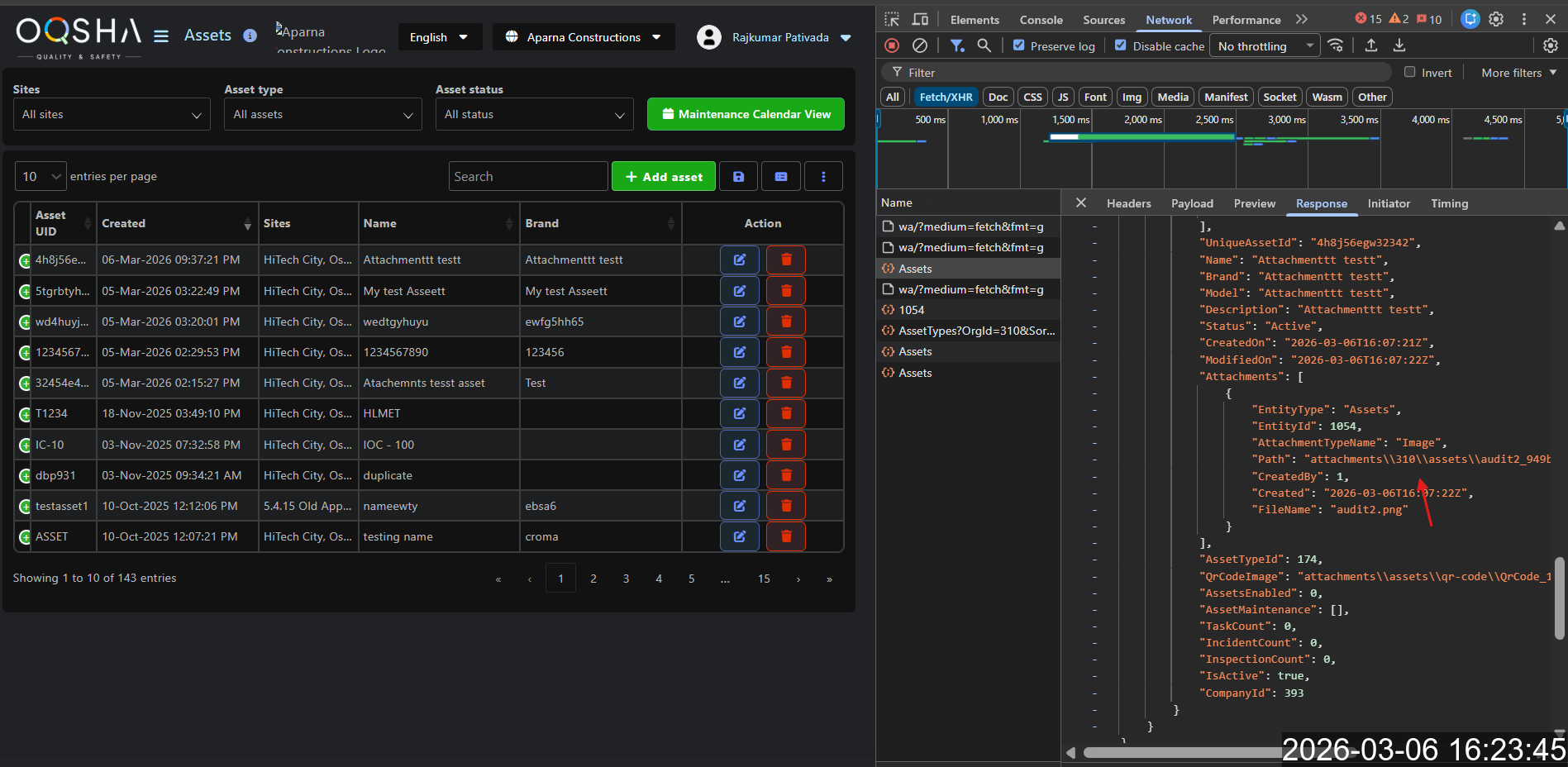The width and height of the screenshot is (1568, 767).
Task: Open the three-dot options menu above table
Action: pos(822,176)
